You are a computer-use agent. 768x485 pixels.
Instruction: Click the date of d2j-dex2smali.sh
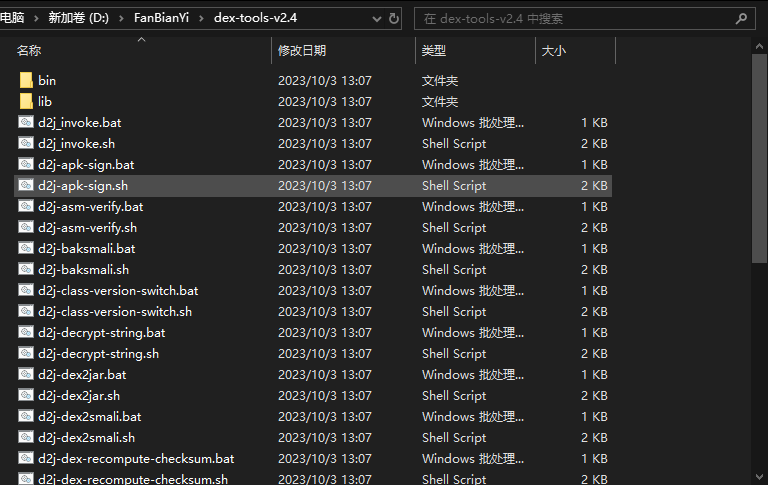[325, 437]
